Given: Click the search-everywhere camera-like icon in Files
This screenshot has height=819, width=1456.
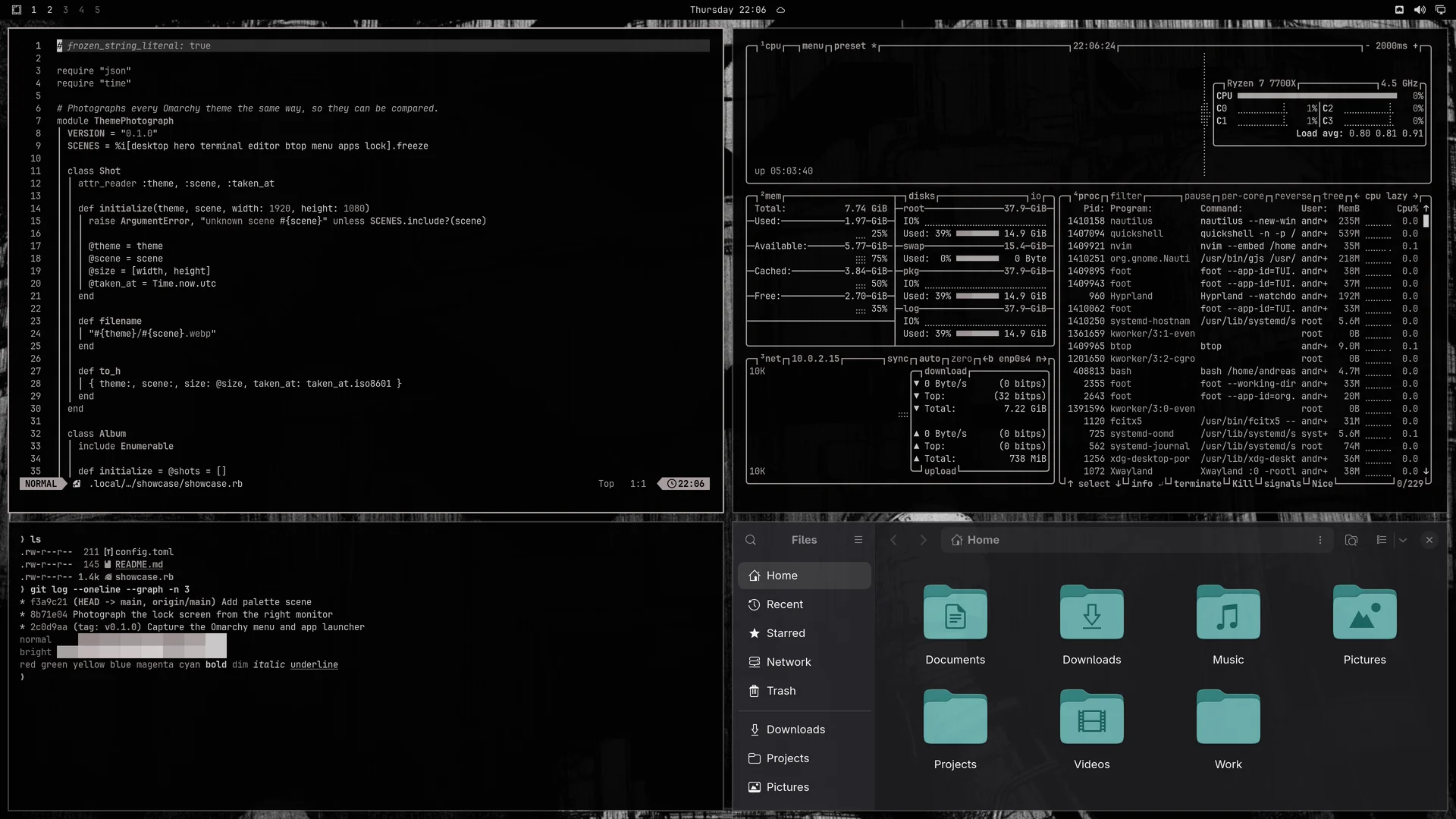Looking at the screenshot, I should [1351, 540].
